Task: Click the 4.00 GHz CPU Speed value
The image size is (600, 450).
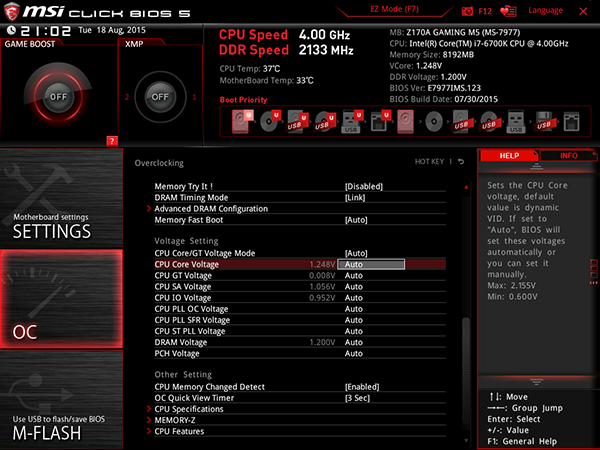Action: tap(324, 34)
